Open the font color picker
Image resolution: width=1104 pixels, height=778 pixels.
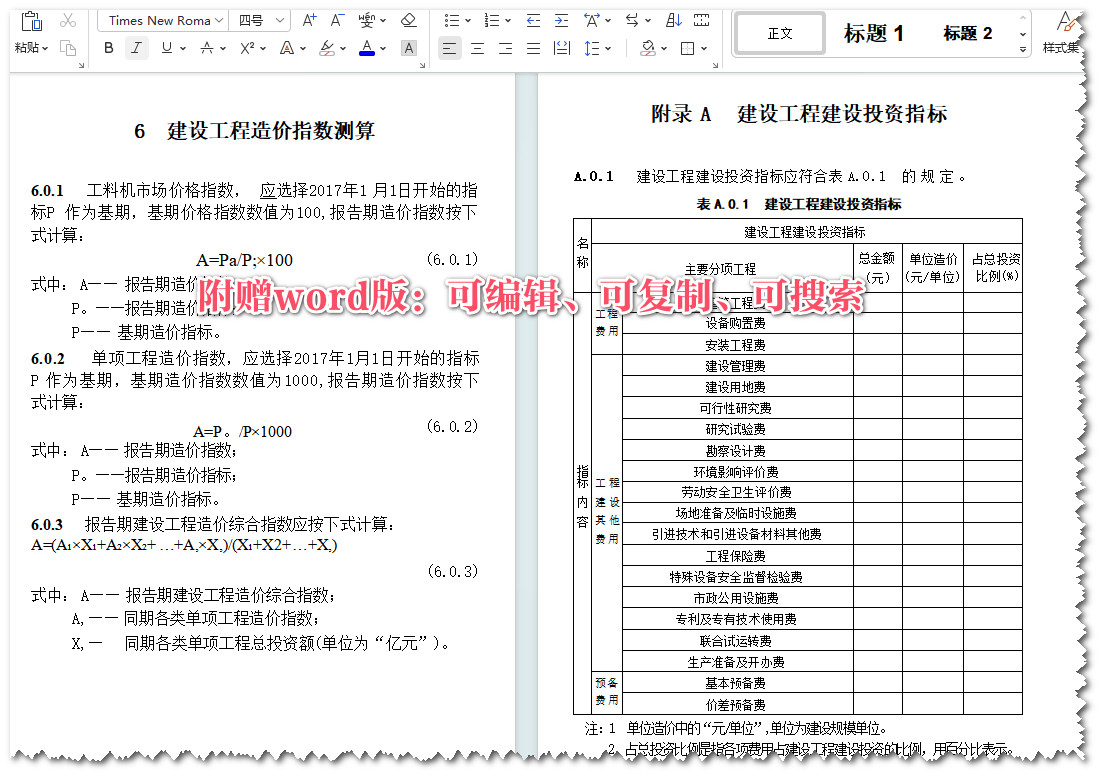coord(367,47)
